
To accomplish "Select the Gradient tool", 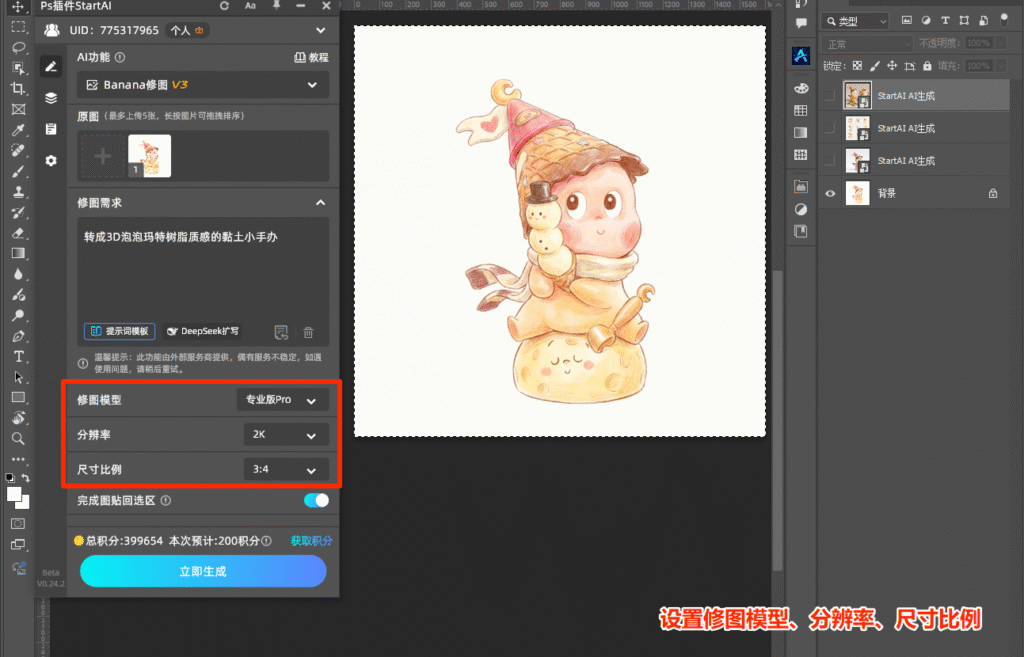I will click(18, 253).
